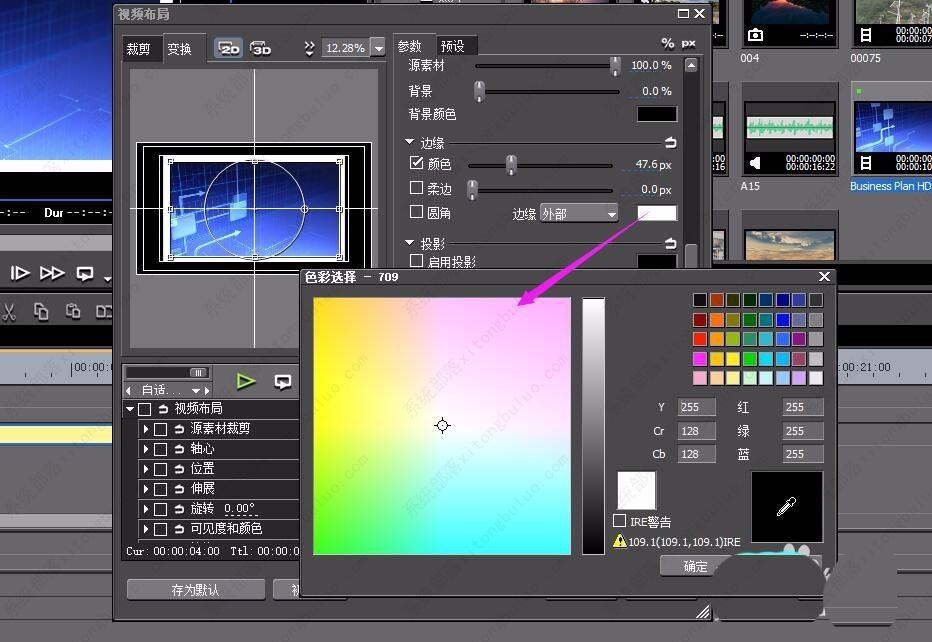Reset the 边缘 section settings
The image size is (932, 642).
(670, 143)
